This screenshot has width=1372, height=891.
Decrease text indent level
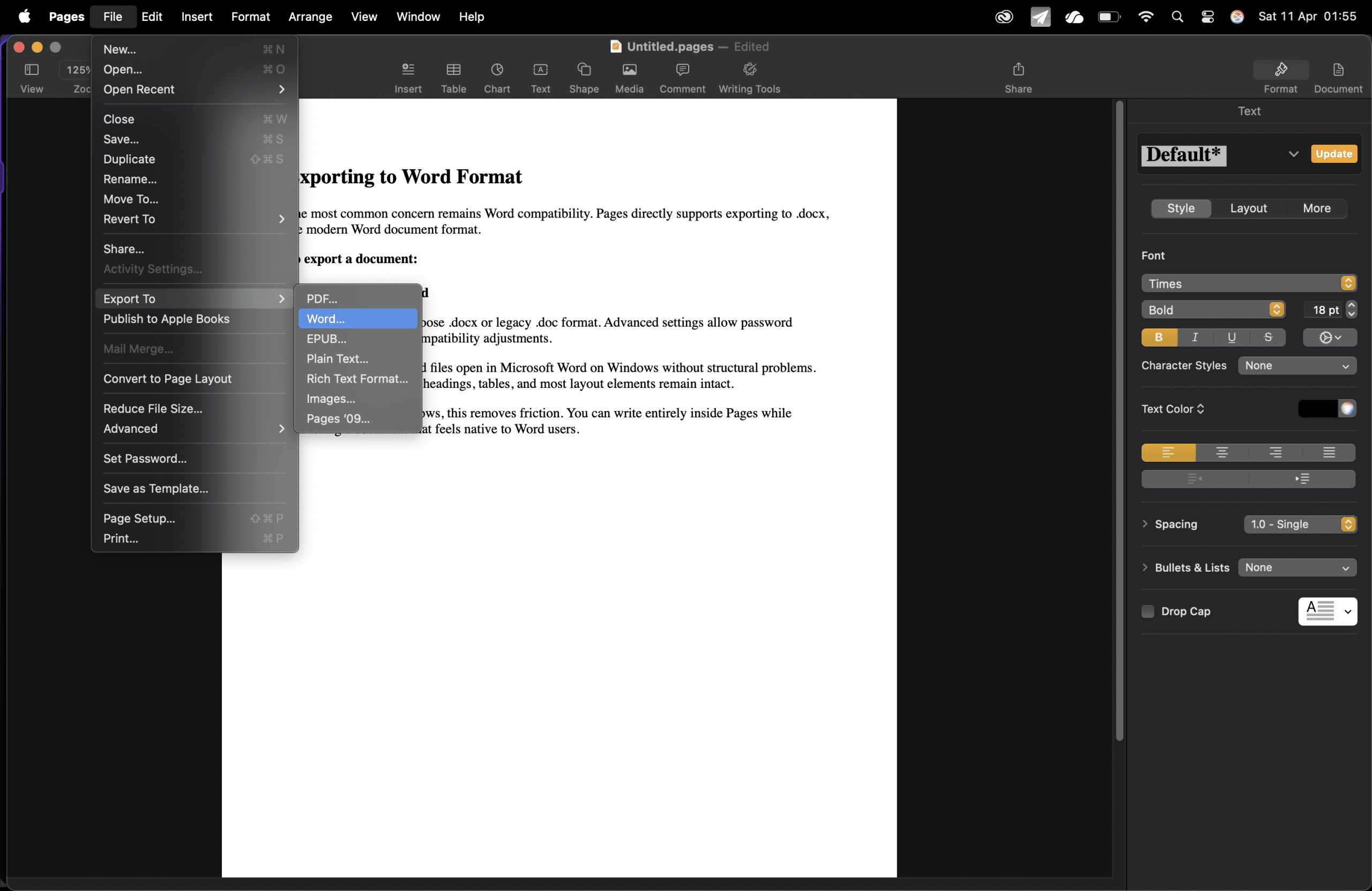[x=1195, y=478]
